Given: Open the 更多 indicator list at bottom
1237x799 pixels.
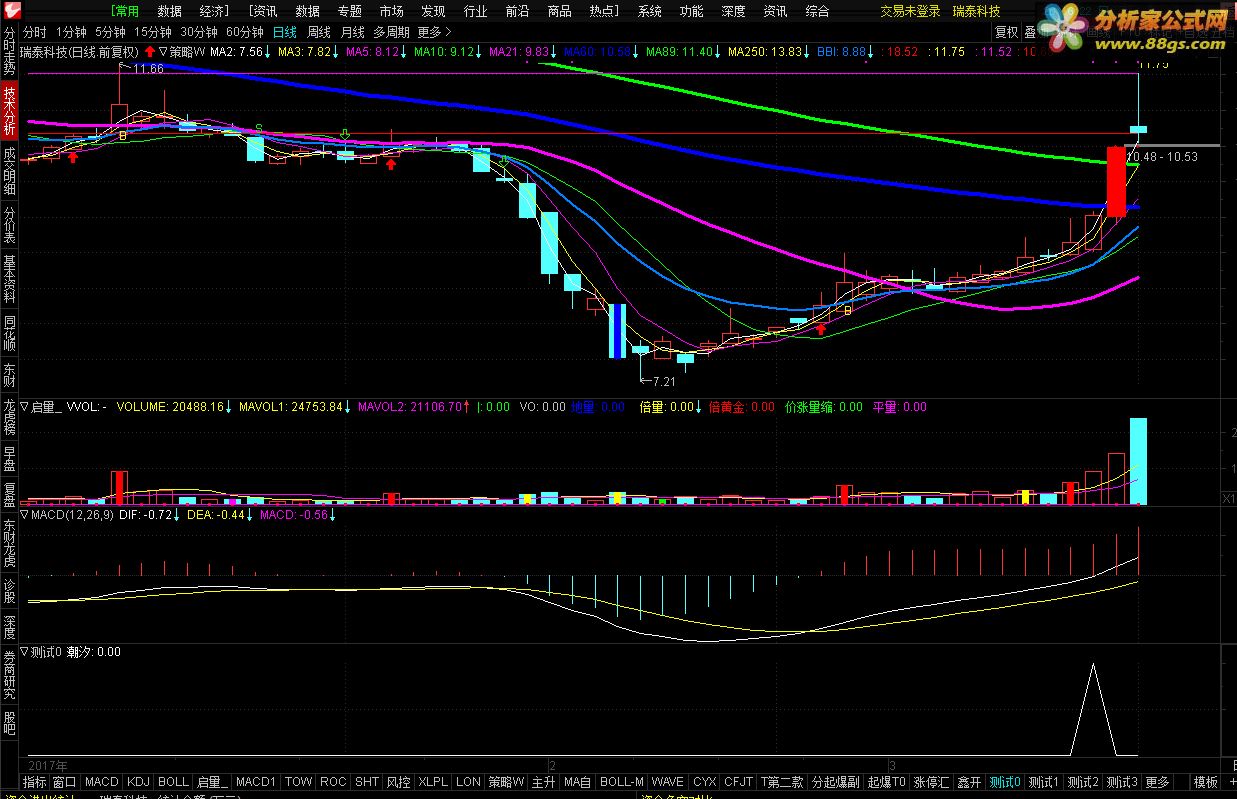Looking at the screenshot, I should pos(1157,782).
